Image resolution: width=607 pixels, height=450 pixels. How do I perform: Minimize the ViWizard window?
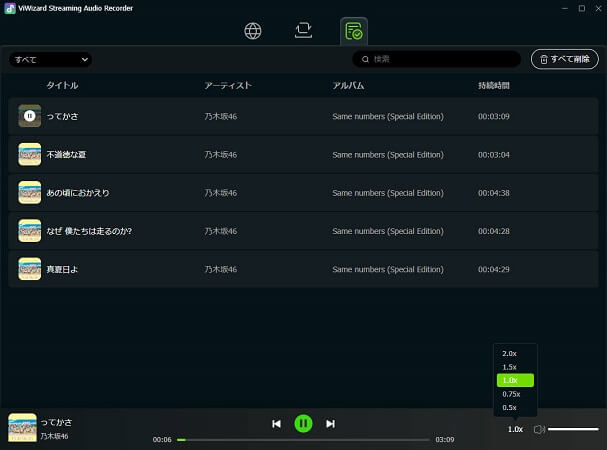click(565, 8)
